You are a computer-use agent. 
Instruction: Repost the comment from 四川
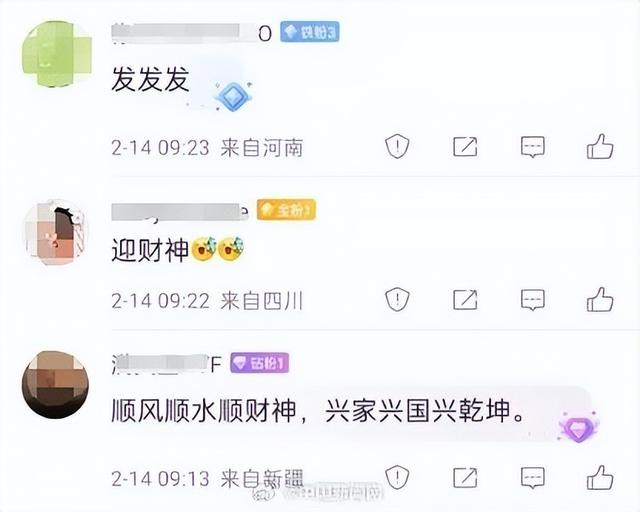point(465,300)
